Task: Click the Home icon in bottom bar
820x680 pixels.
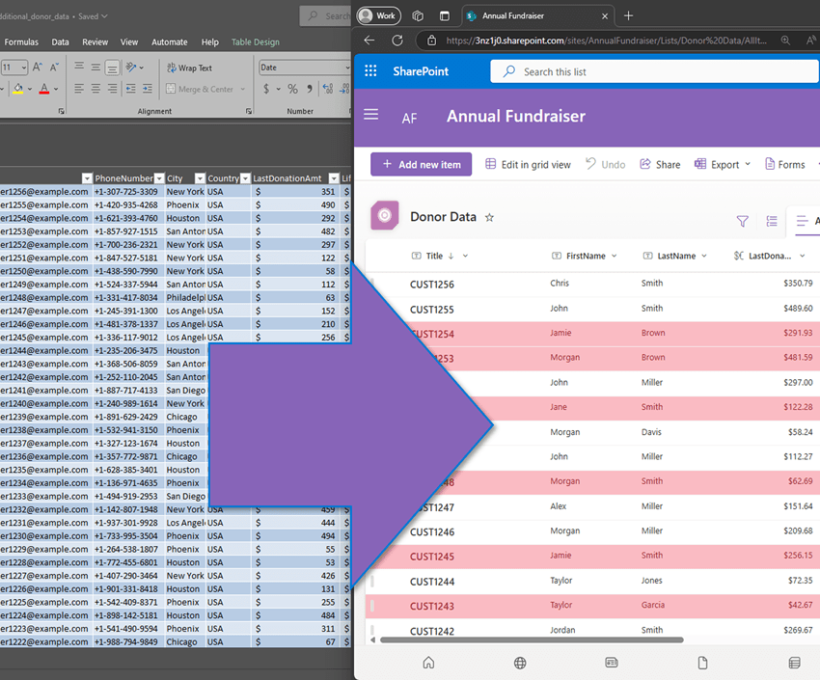Action: click(x=428, y=662)
